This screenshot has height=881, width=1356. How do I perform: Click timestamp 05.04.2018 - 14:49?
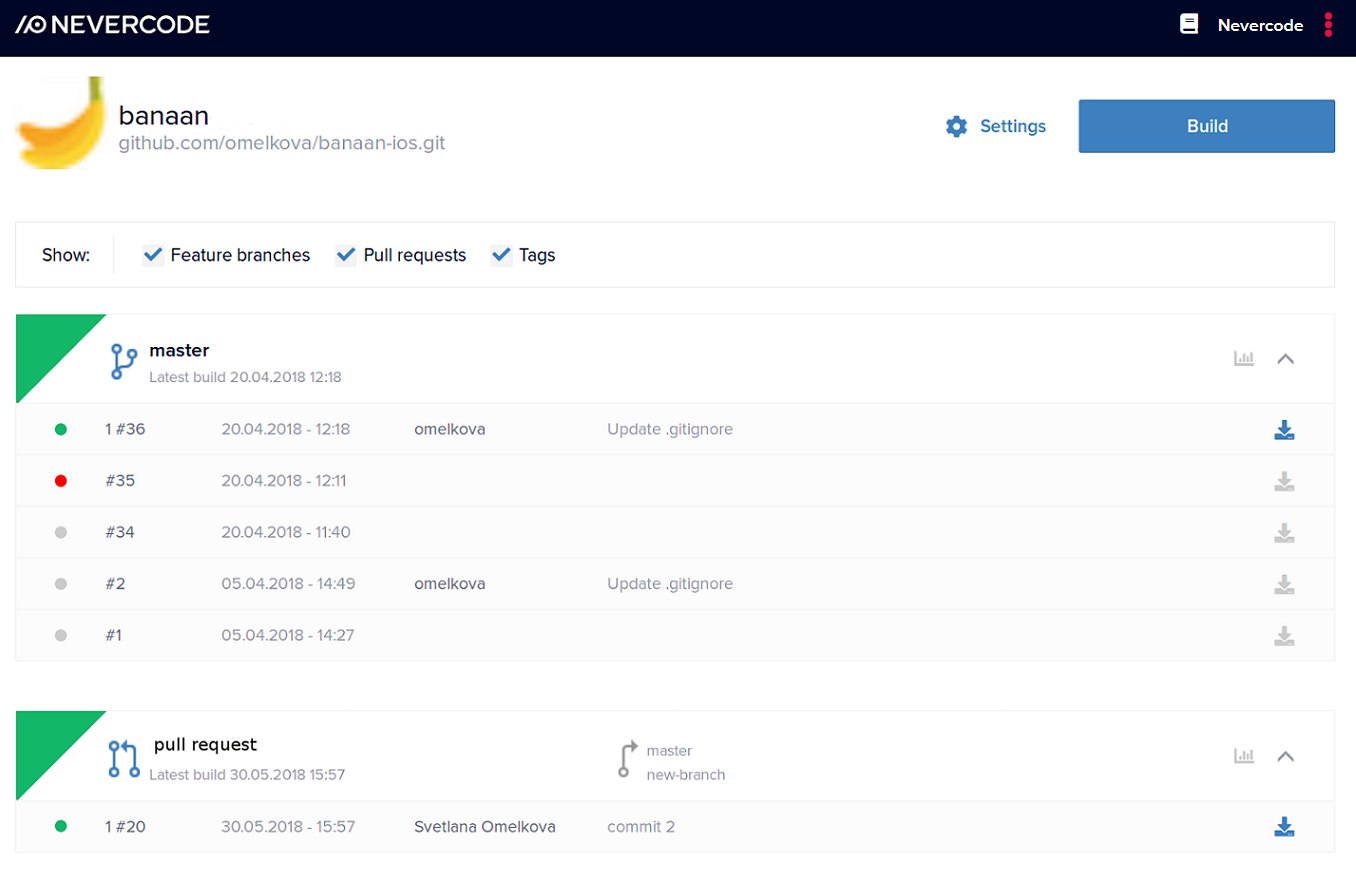[x=288, y=584]
